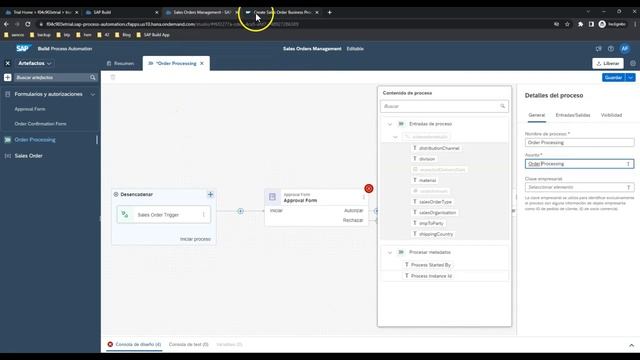Collapse Procesar metadatos tree node
The image size is (640, 360).
(x=390, y=253)
